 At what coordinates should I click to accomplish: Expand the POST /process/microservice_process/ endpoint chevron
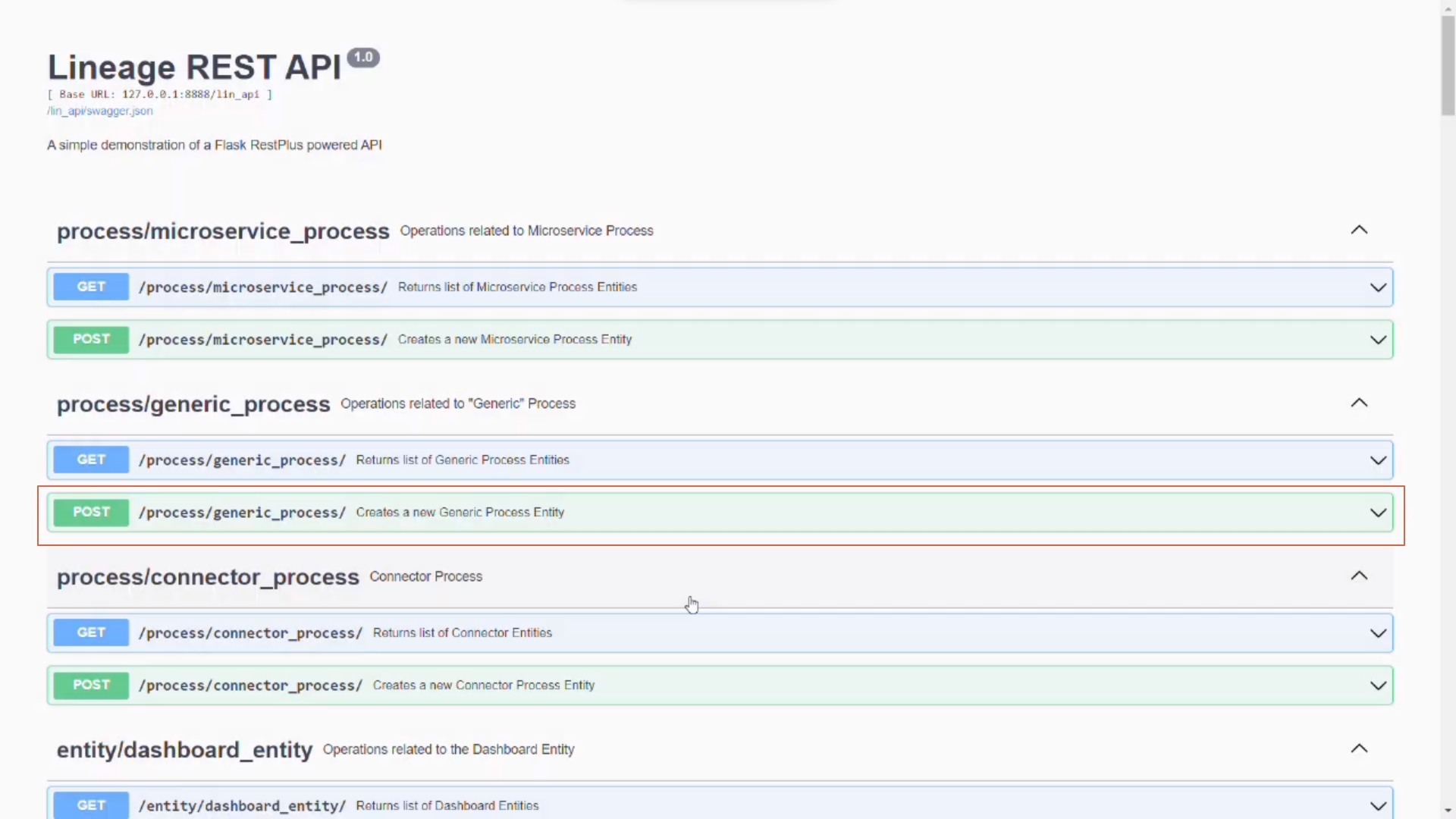(1378, 340)
